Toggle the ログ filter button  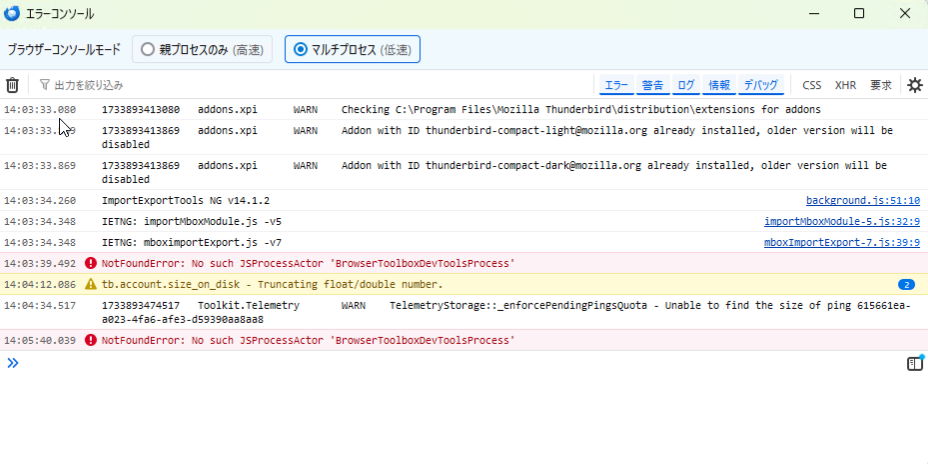(x=685, y=85)
